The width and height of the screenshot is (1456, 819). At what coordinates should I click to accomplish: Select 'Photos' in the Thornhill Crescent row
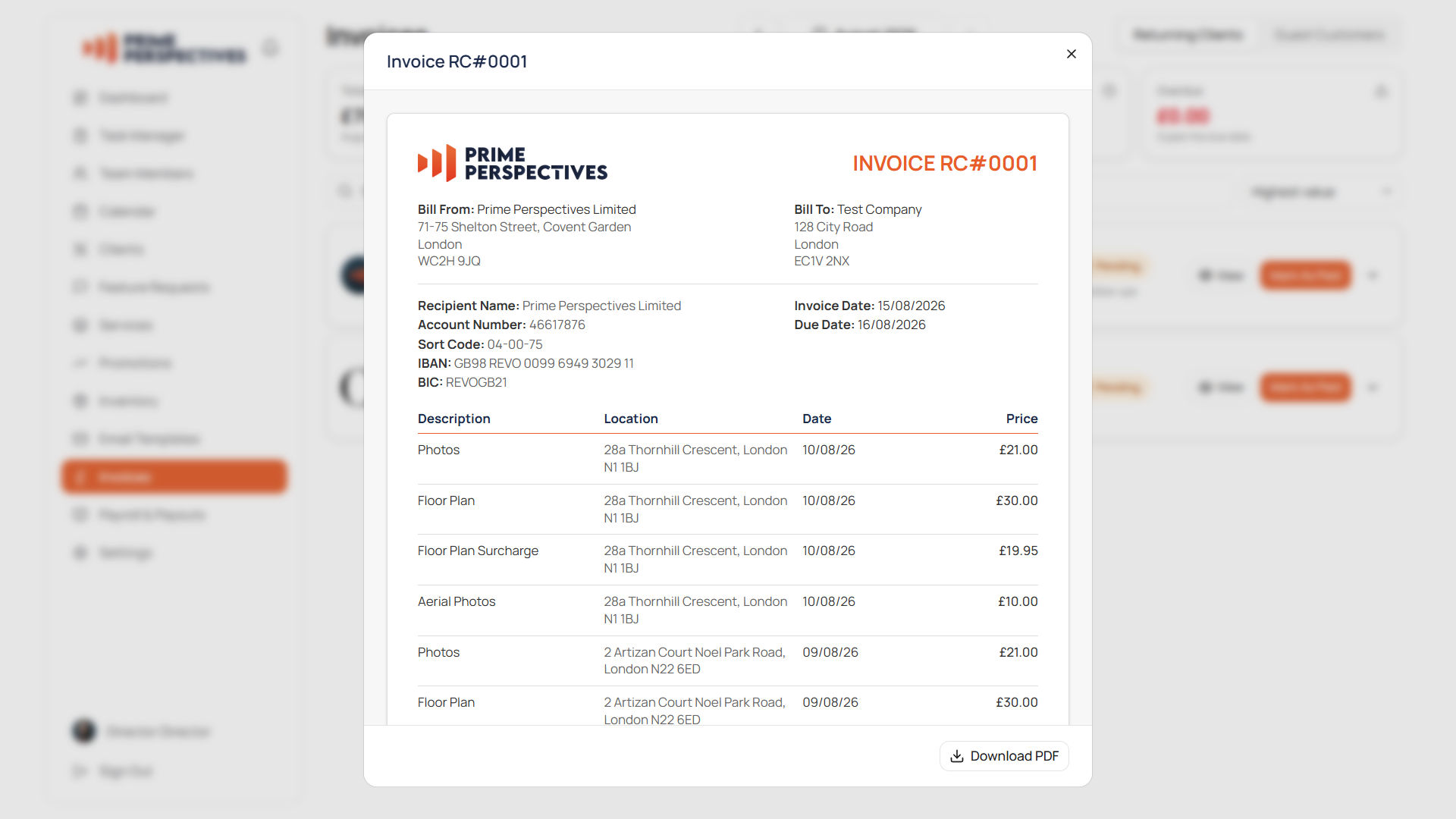pos(438,450)
